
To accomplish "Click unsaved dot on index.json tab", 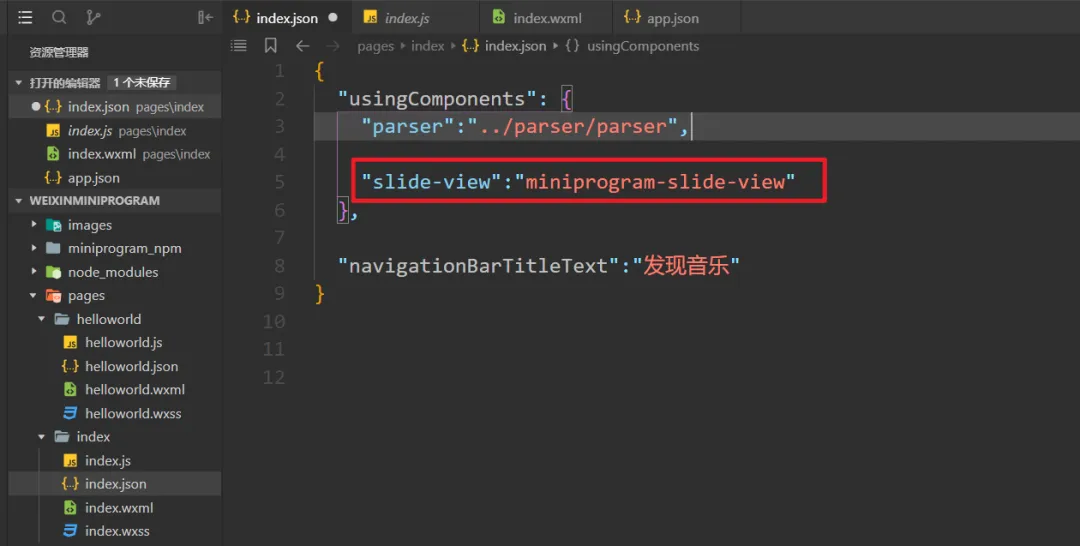I will (x=333, y=18).
